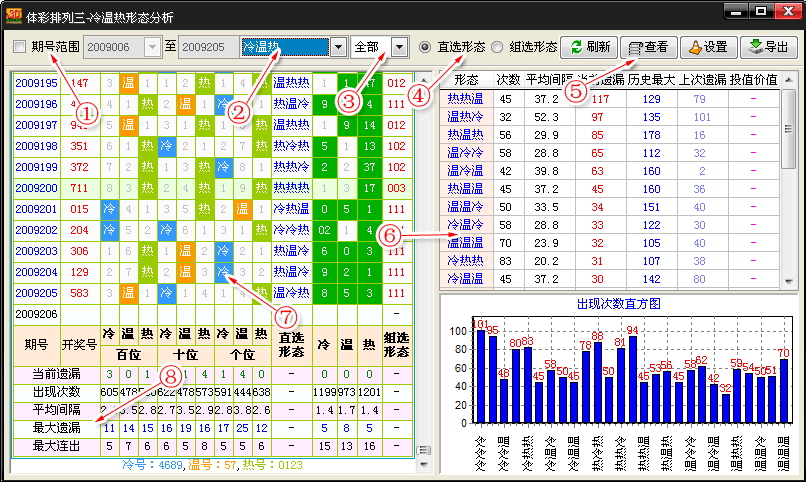The width and height of the screenshot is (806, 482).
Task: Sort by the 上次遗漏 column header
Action: click(702, 80)
